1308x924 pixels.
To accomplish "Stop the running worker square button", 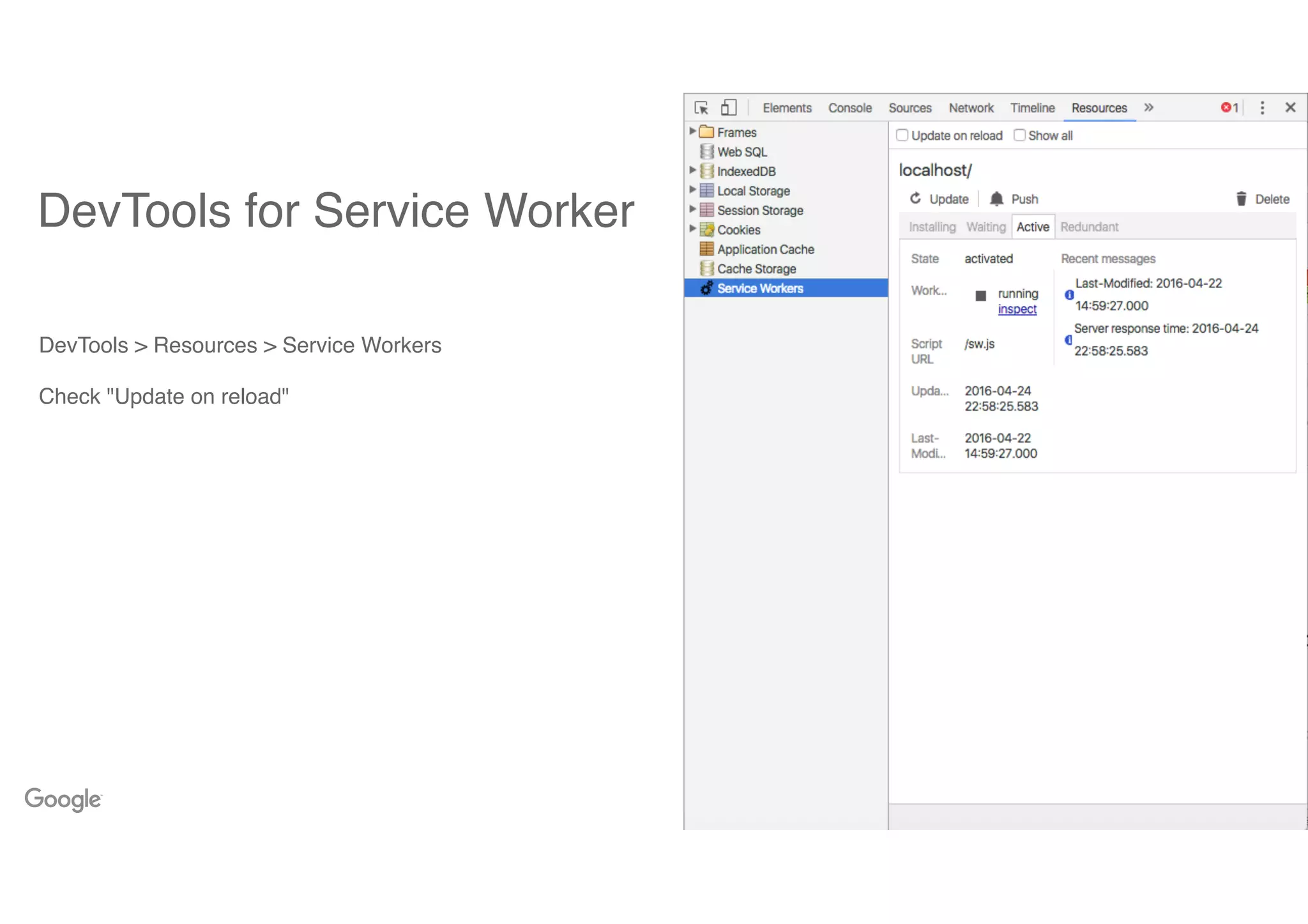I will pos(980,295).
